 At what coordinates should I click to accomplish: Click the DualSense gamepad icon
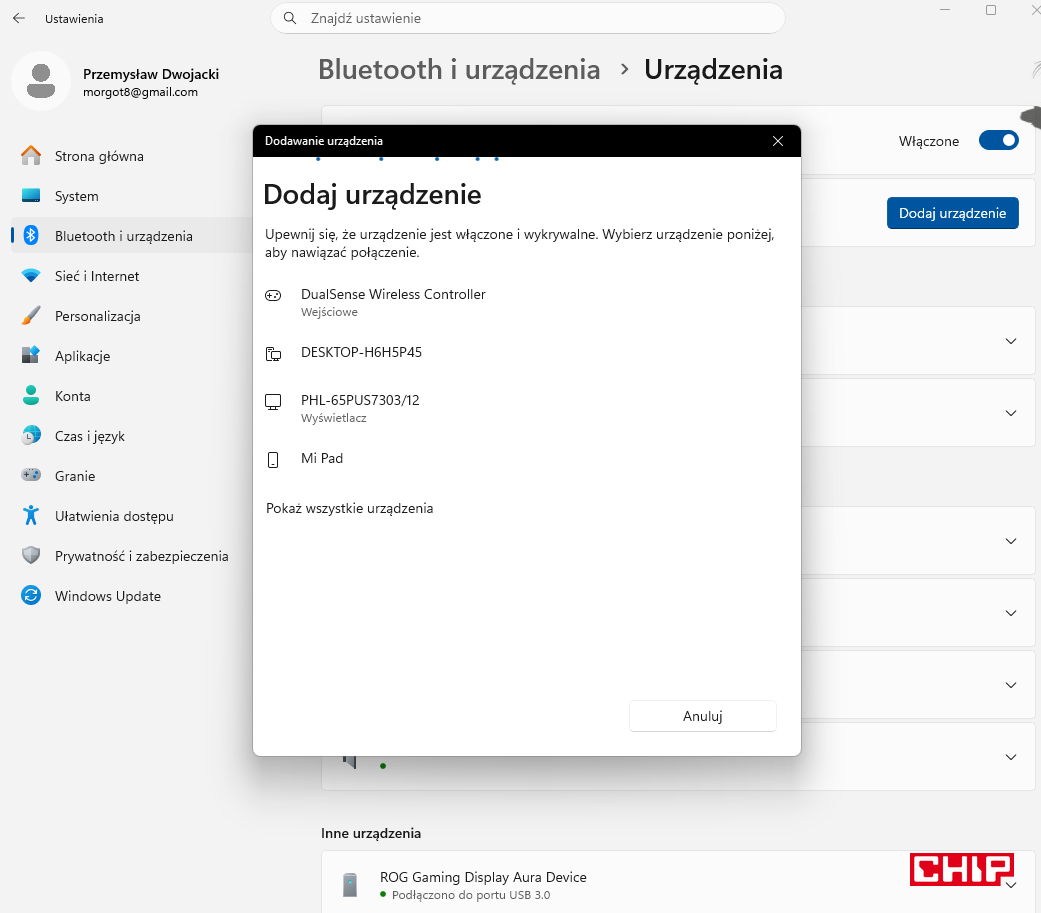pyautogui.click(x=274, y=295)
